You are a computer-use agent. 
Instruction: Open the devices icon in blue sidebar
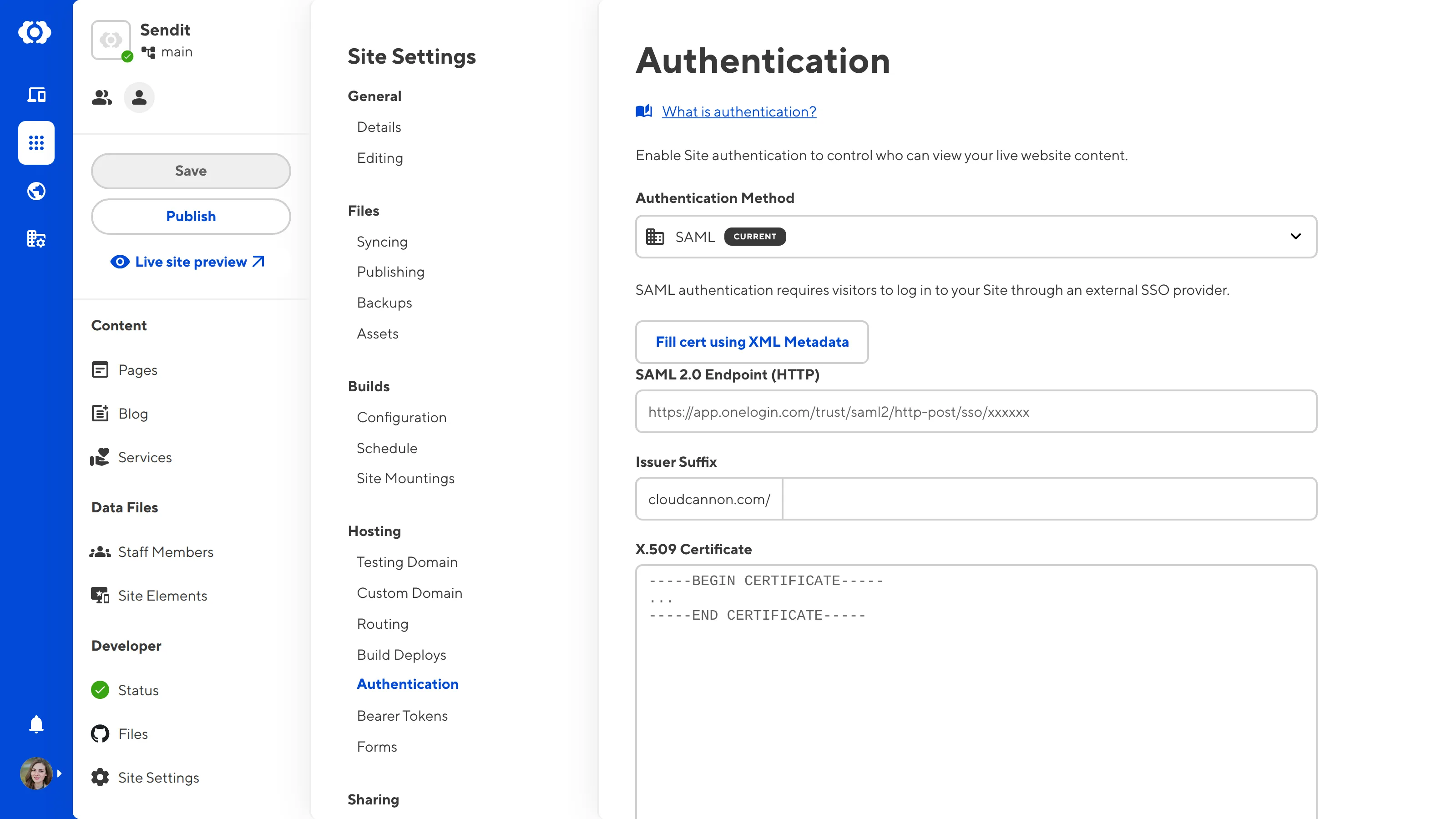click(36, 94)
